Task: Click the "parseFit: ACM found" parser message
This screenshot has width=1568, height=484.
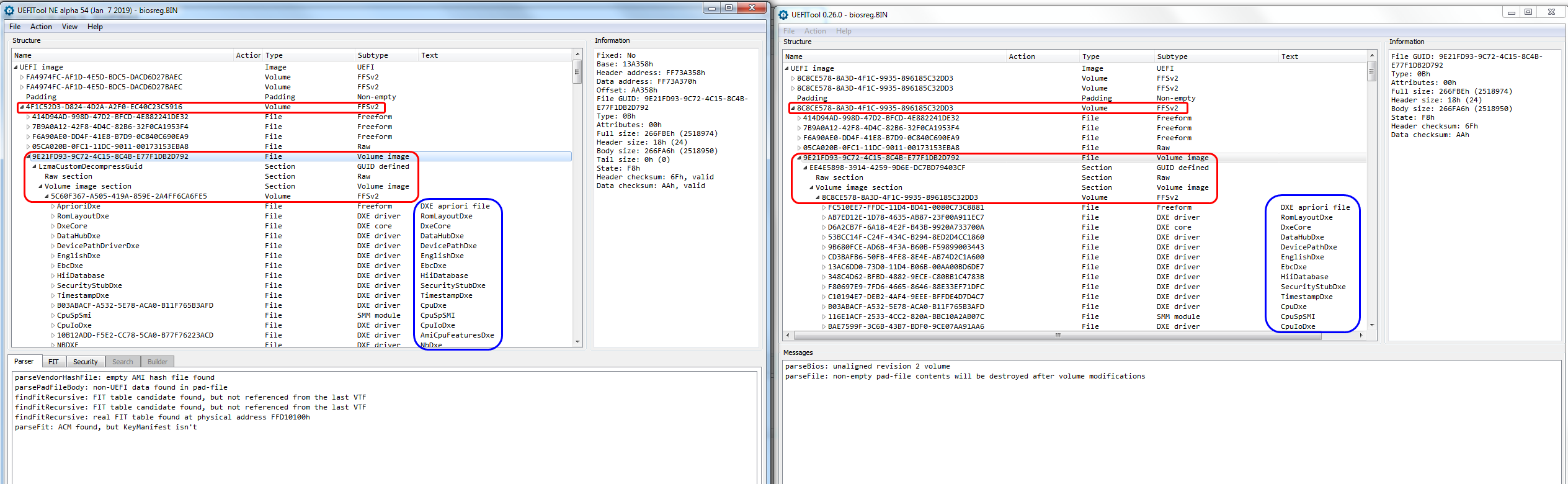Action: click(106, 427)
